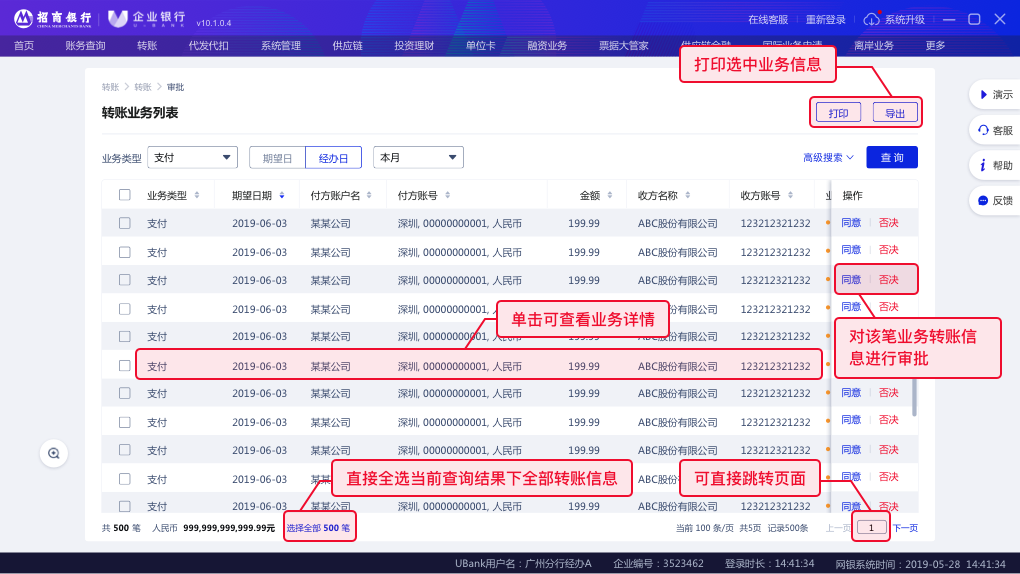Screen dimensions: 1020x574
Task: Toggle the select-all checkbox in table header
Action: click(x=125, y=195)
